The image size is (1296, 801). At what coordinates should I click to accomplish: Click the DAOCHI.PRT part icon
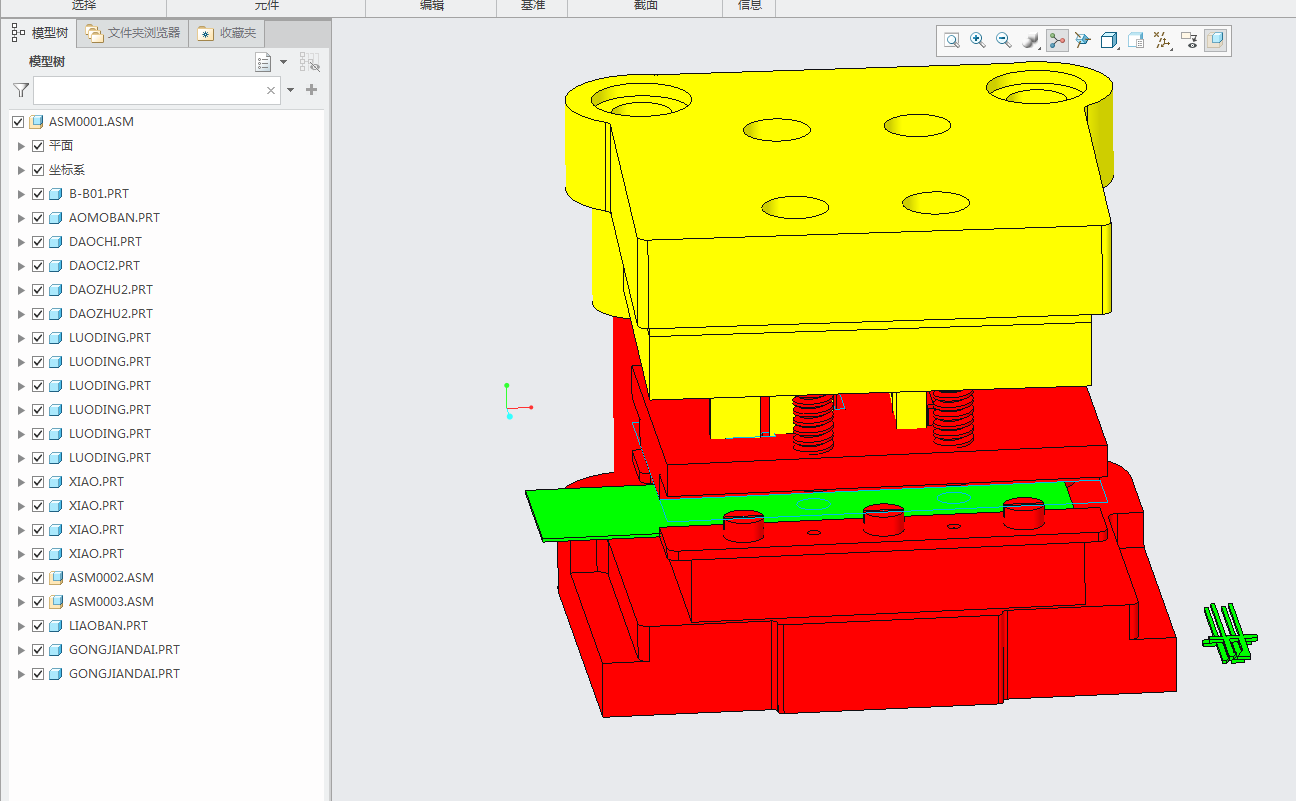coord(56,242)
